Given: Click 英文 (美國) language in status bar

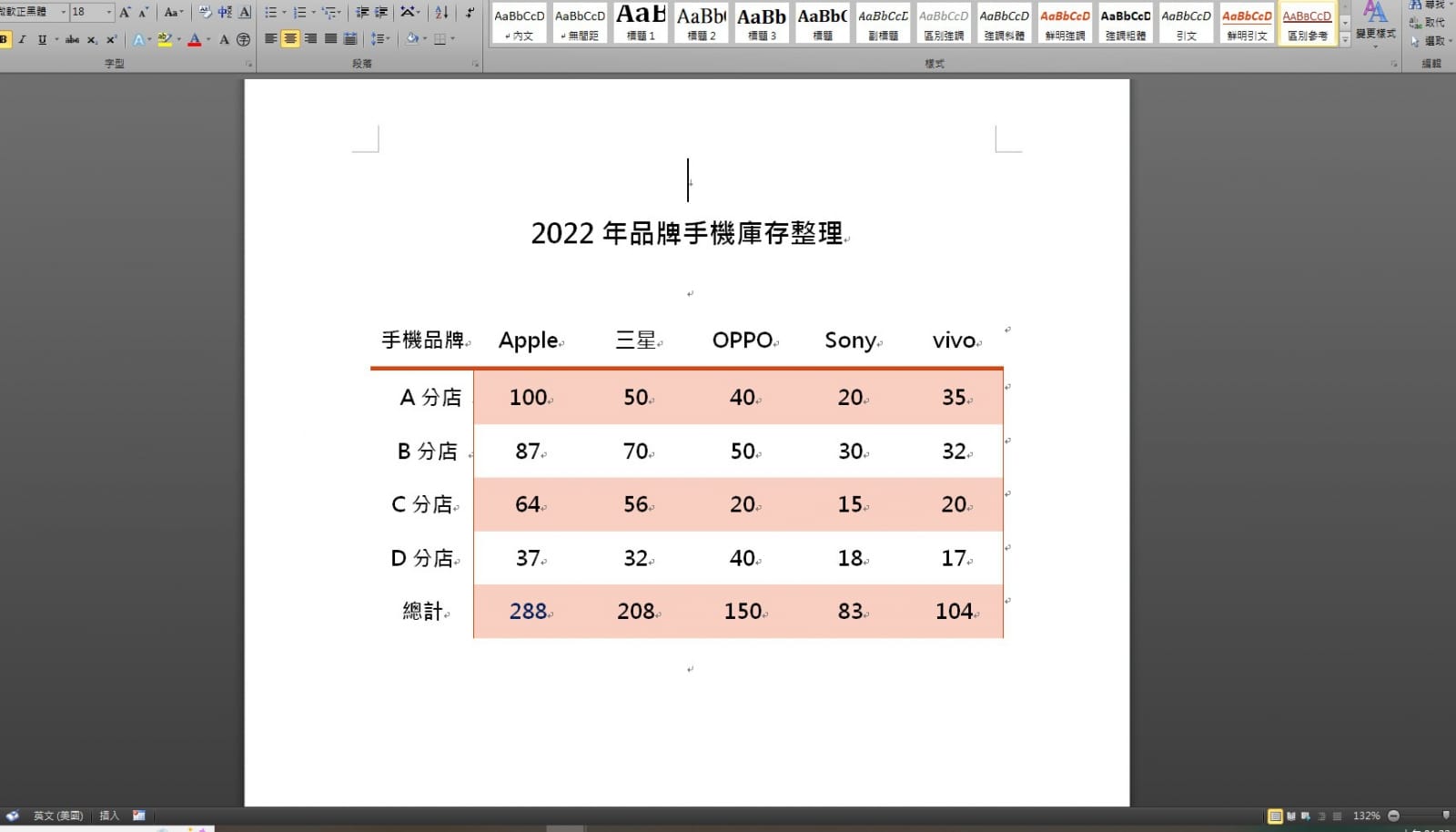Looking at the screenshot, I should [x=58, y=816].
